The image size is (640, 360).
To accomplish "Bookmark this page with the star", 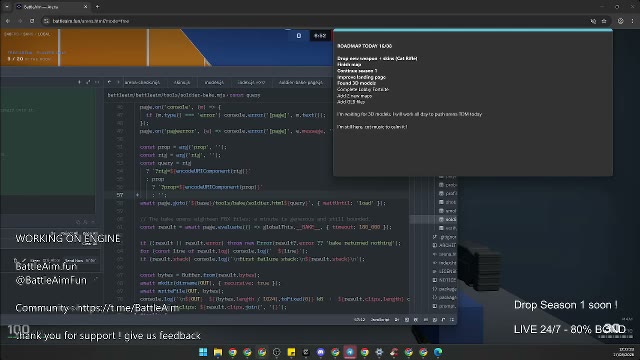I will point(604,21).
